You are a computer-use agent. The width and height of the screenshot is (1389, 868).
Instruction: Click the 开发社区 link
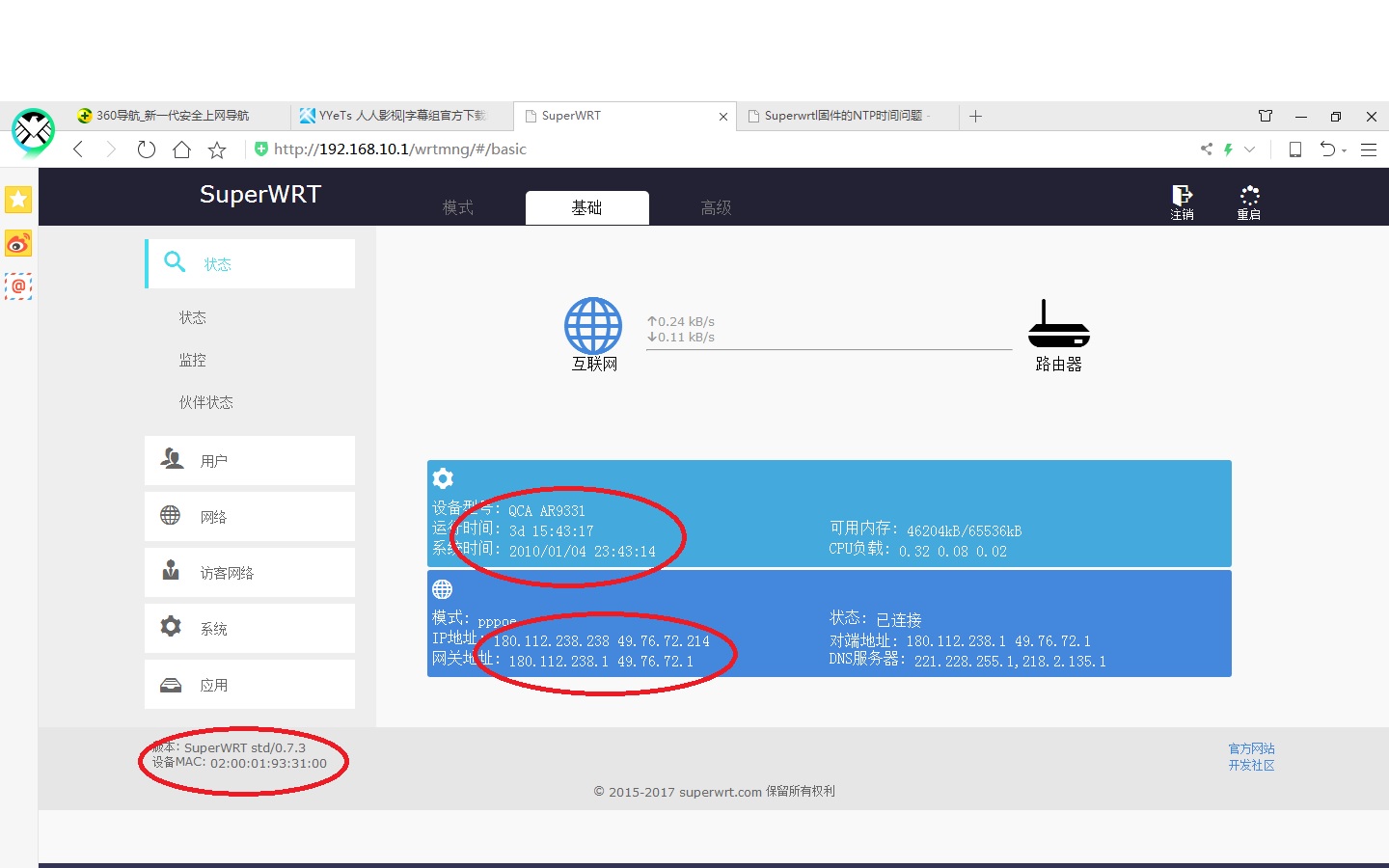pos(1251,765)
